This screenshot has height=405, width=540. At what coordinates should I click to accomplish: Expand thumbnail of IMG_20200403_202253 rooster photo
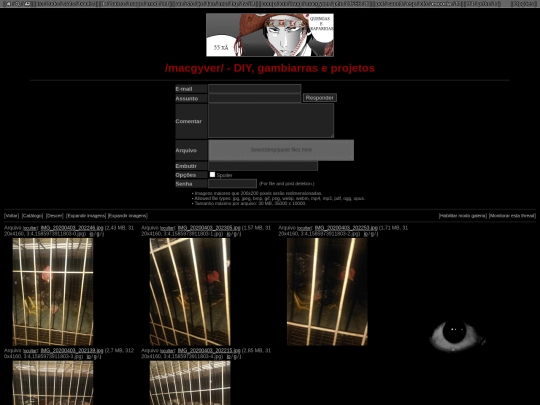(327, 292)
